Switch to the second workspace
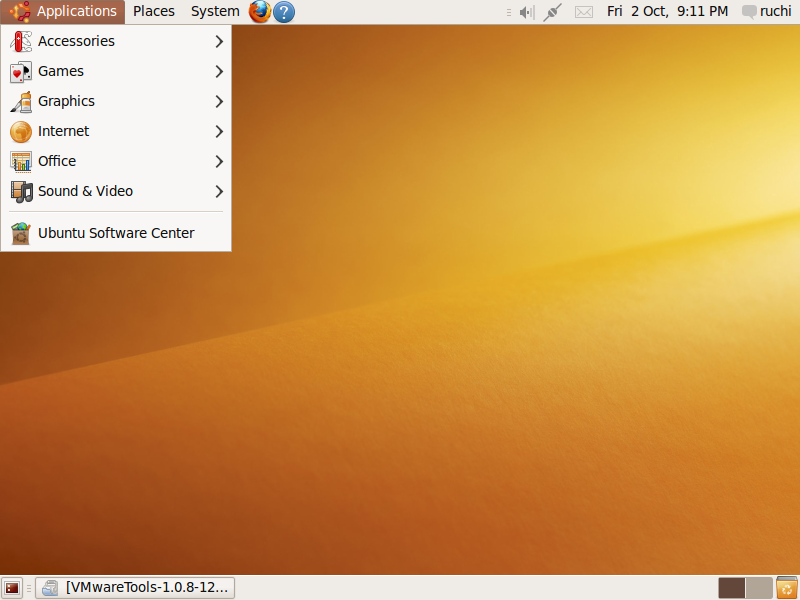The image size is (800, 600). [759, 588]
